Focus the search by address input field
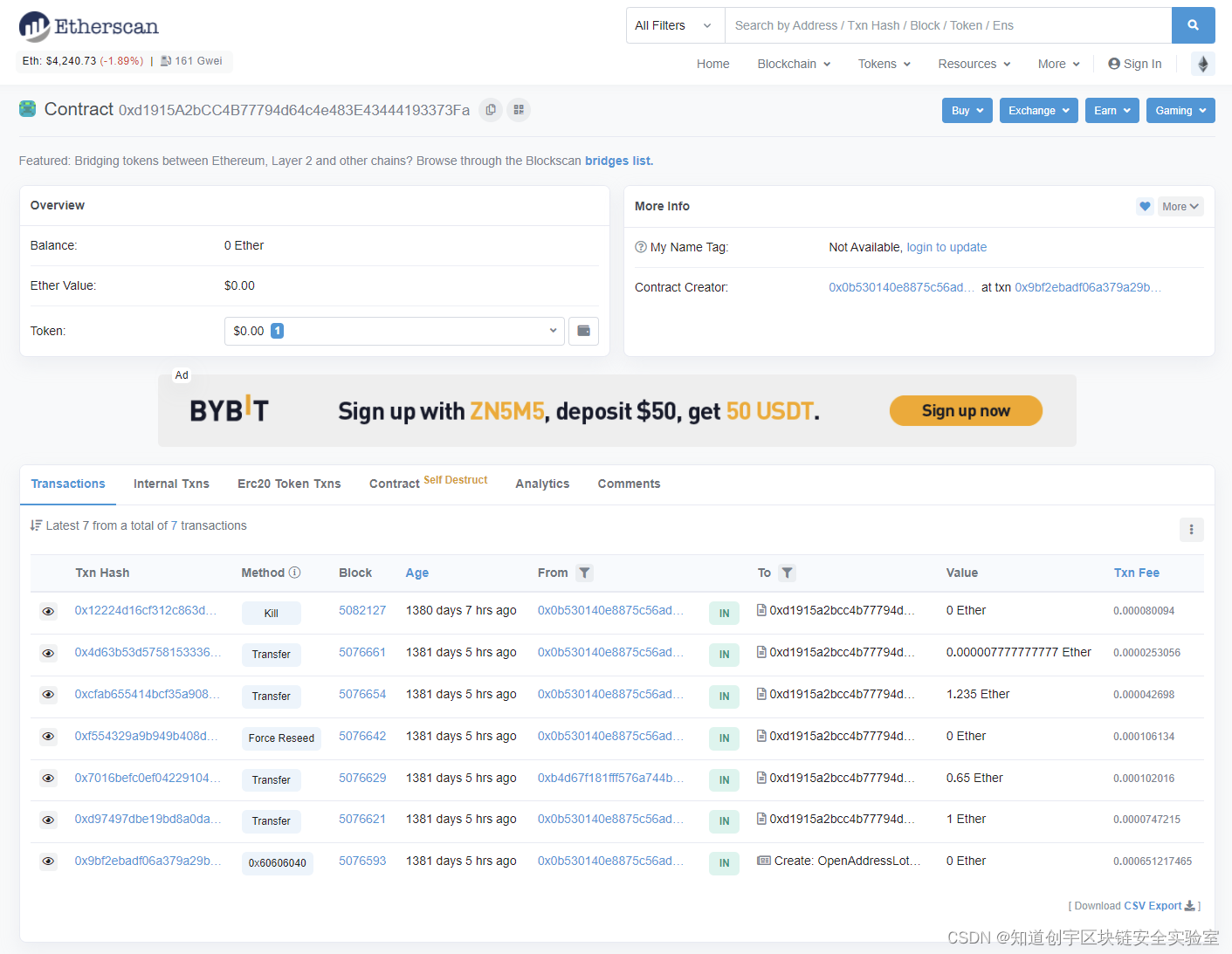This screenshot has height=954, width=1232. tap(948, 25)
